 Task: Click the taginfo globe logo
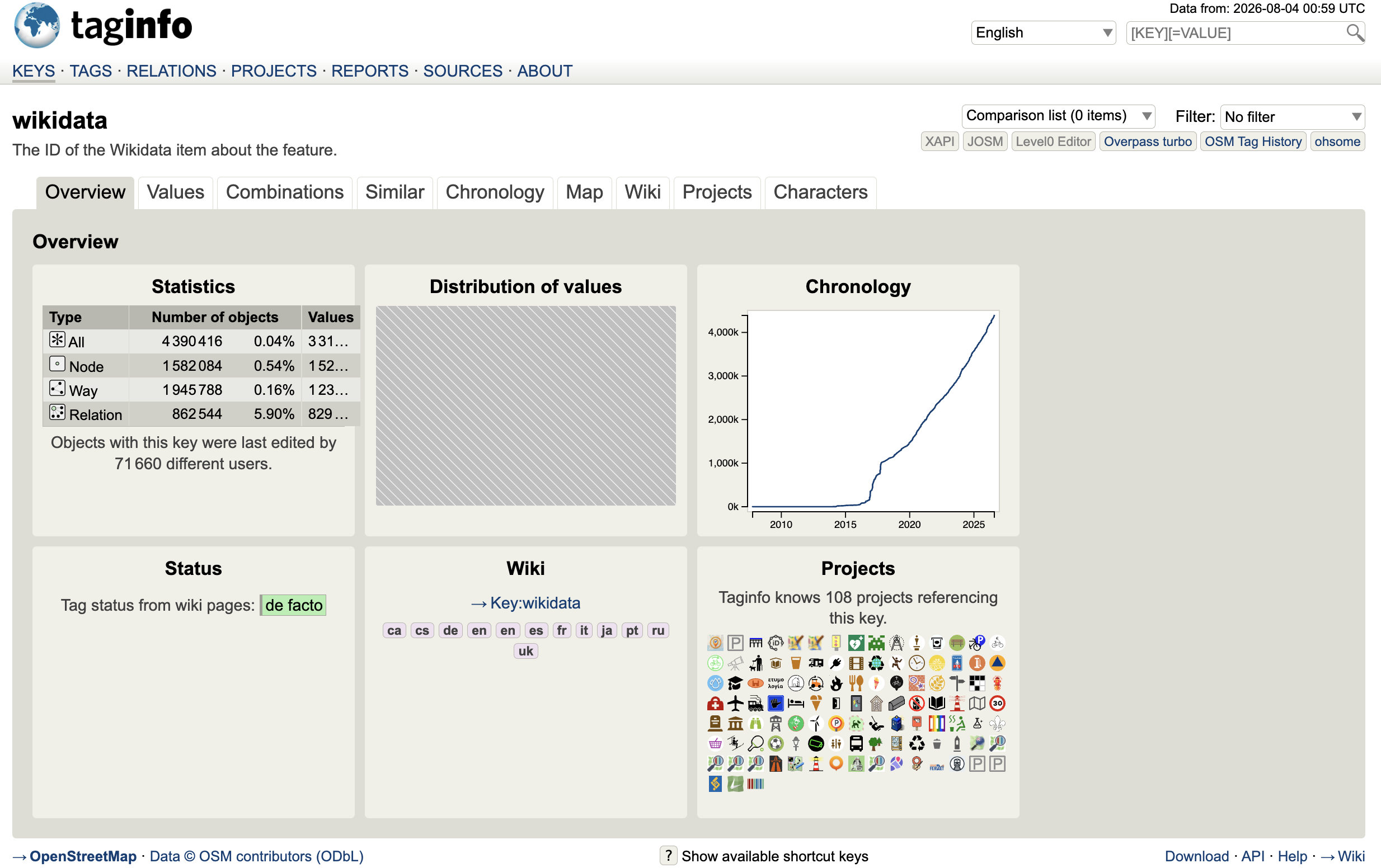[37, 25]
